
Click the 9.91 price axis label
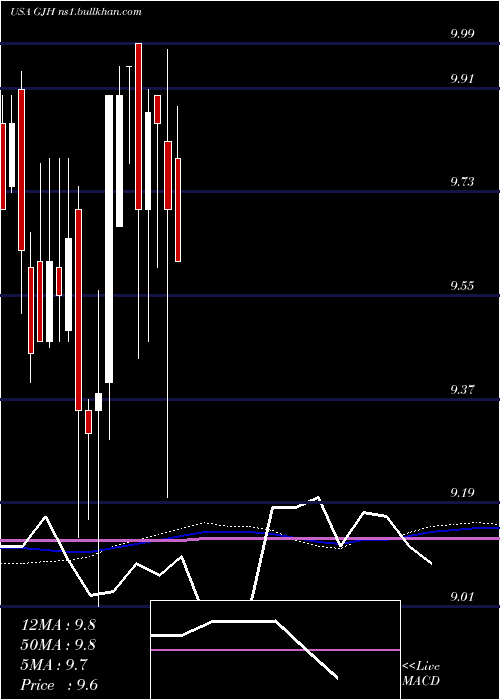tap(463, 79)
